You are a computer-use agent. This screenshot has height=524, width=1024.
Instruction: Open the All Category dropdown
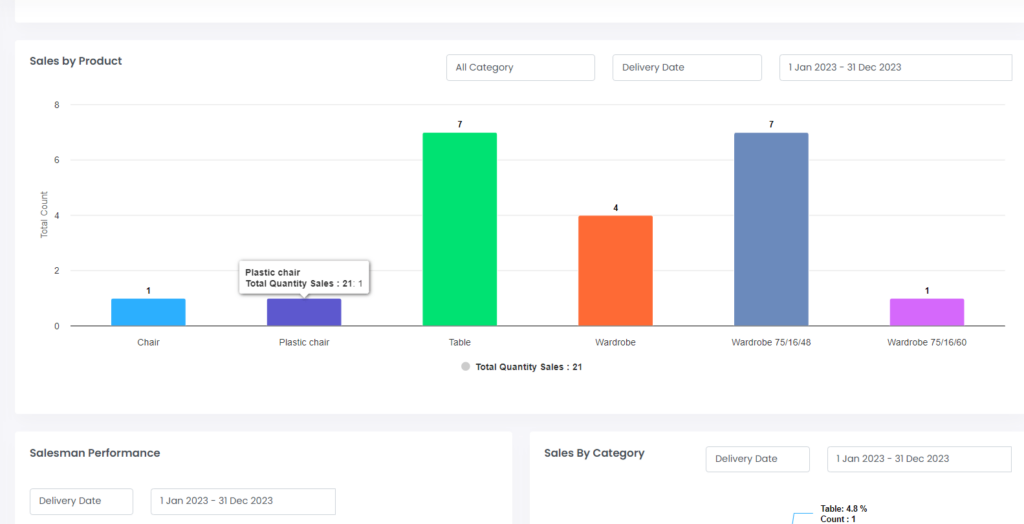pos(520,67)
